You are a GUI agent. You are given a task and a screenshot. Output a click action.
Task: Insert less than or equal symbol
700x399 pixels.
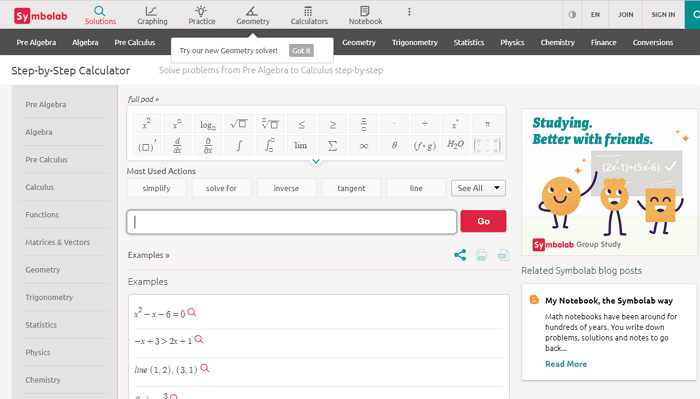coord(301,124)
